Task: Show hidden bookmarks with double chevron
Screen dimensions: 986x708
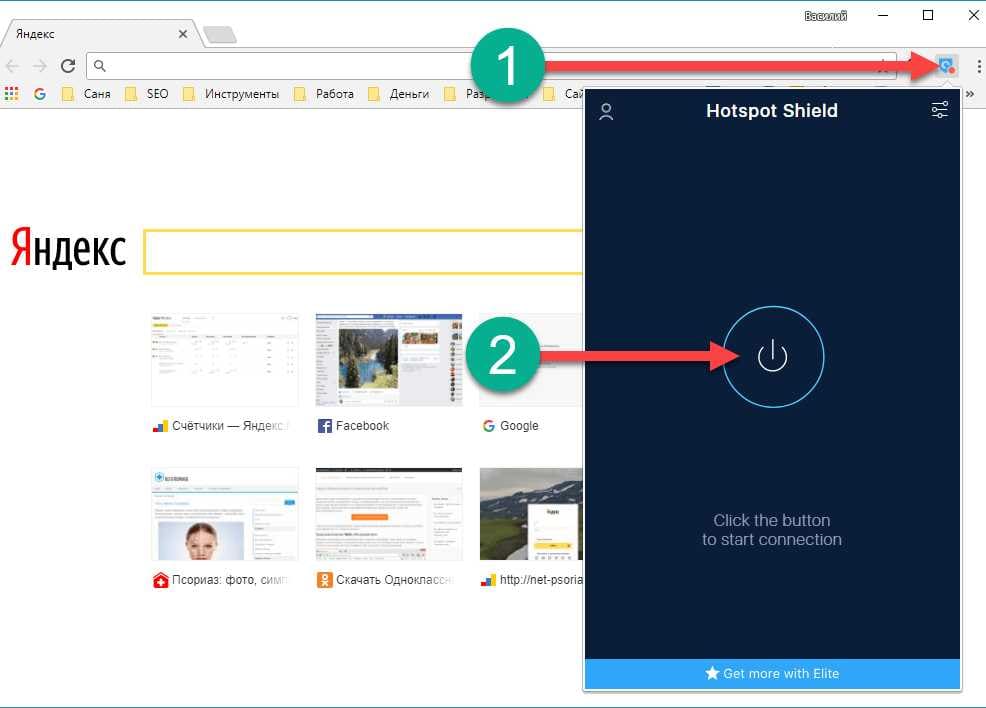Action: [970, 94]
